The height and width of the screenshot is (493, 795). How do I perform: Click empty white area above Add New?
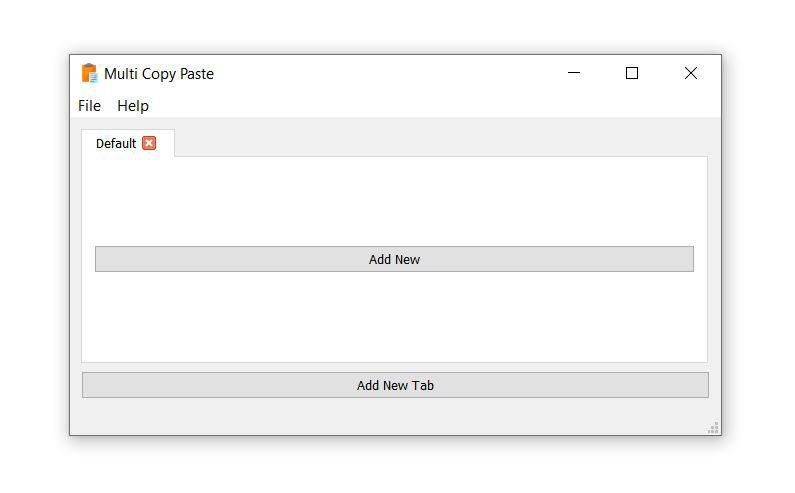[x=394, y=201]
